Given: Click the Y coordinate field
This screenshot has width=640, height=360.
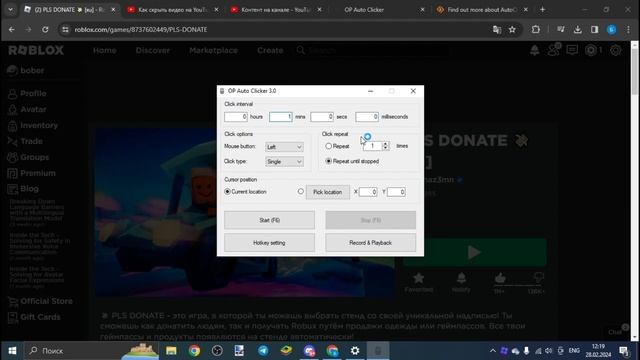Looking at the screenshot, I should pyautogui.click(x=396, y=192).
